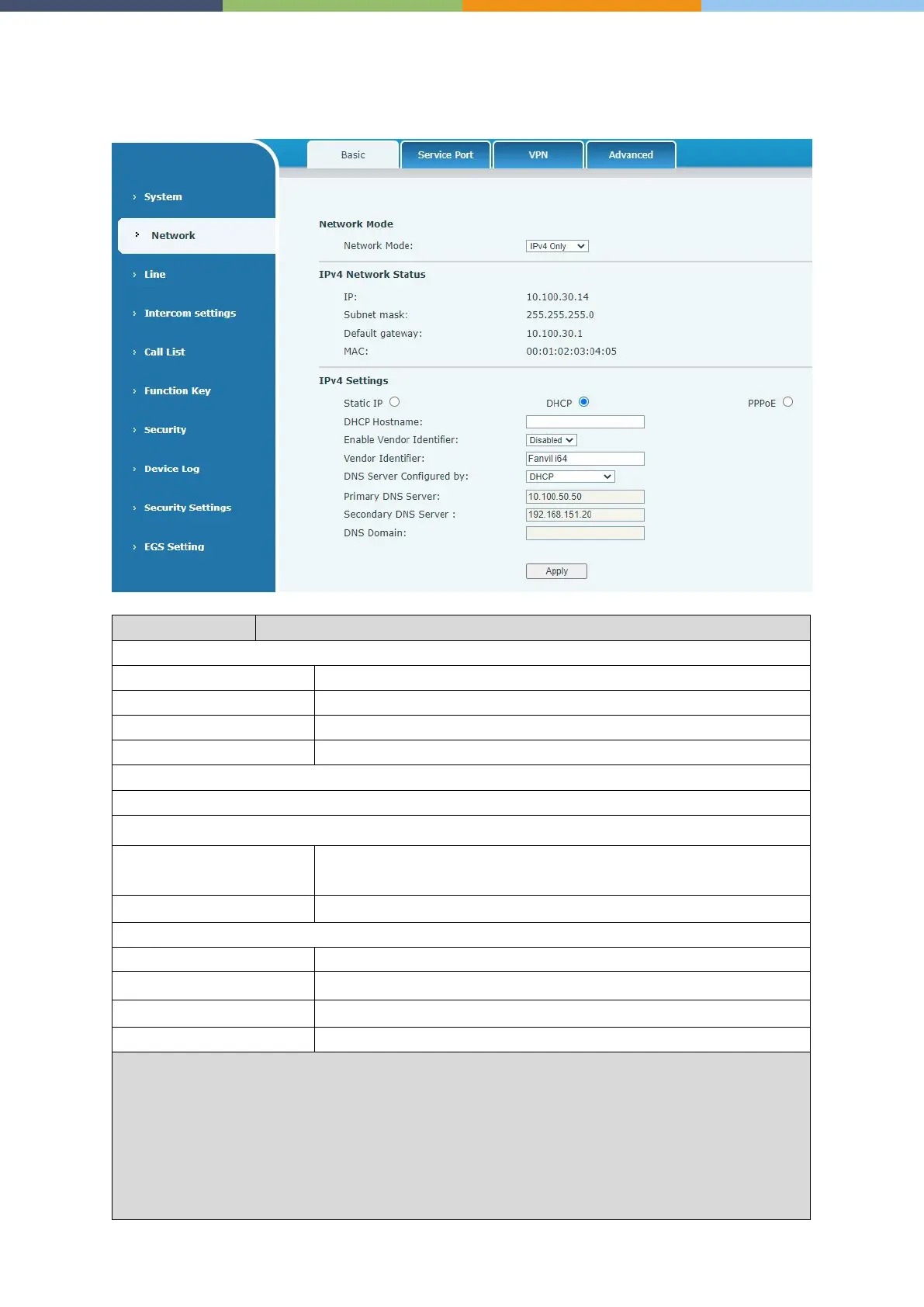
Task: Open the DNS Server Configured by dropdown
Action: pyautogui.click(x=570, y=477)
